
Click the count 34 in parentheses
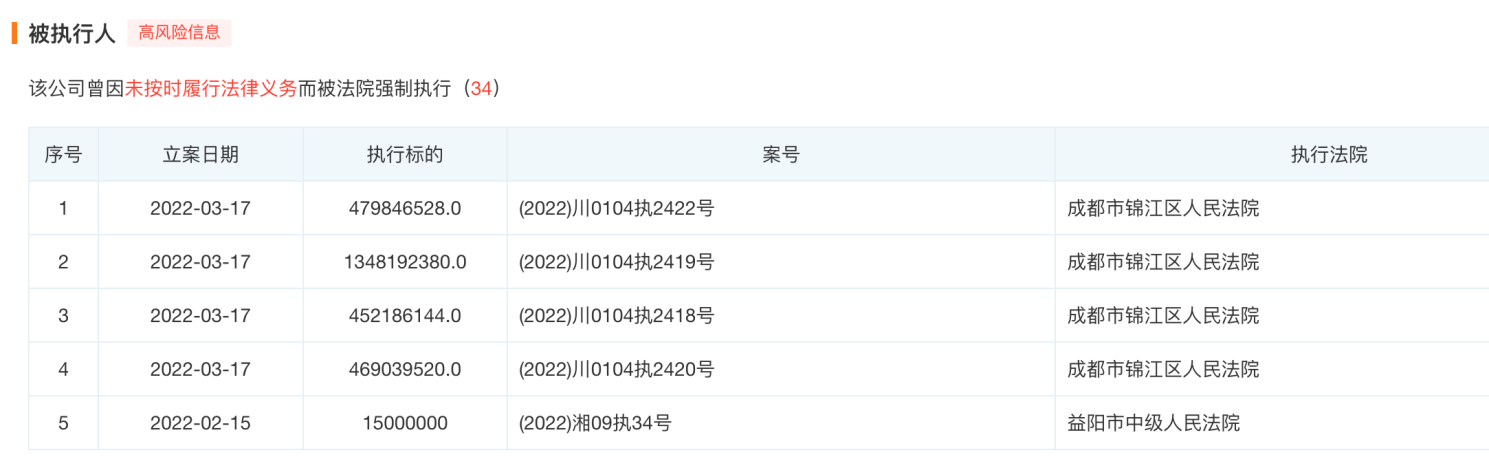[481, 88]
